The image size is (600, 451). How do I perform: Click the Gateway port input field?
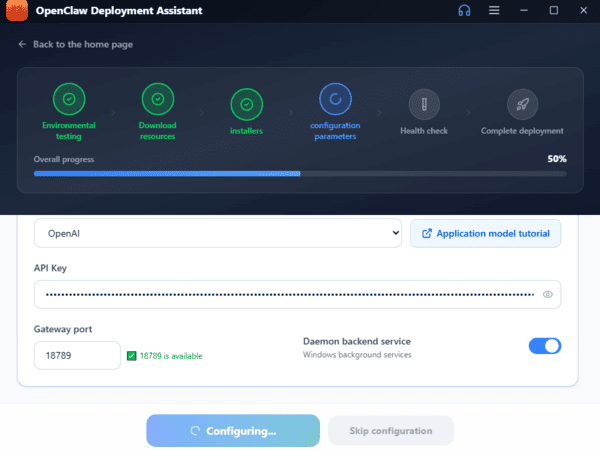[77, 355]
